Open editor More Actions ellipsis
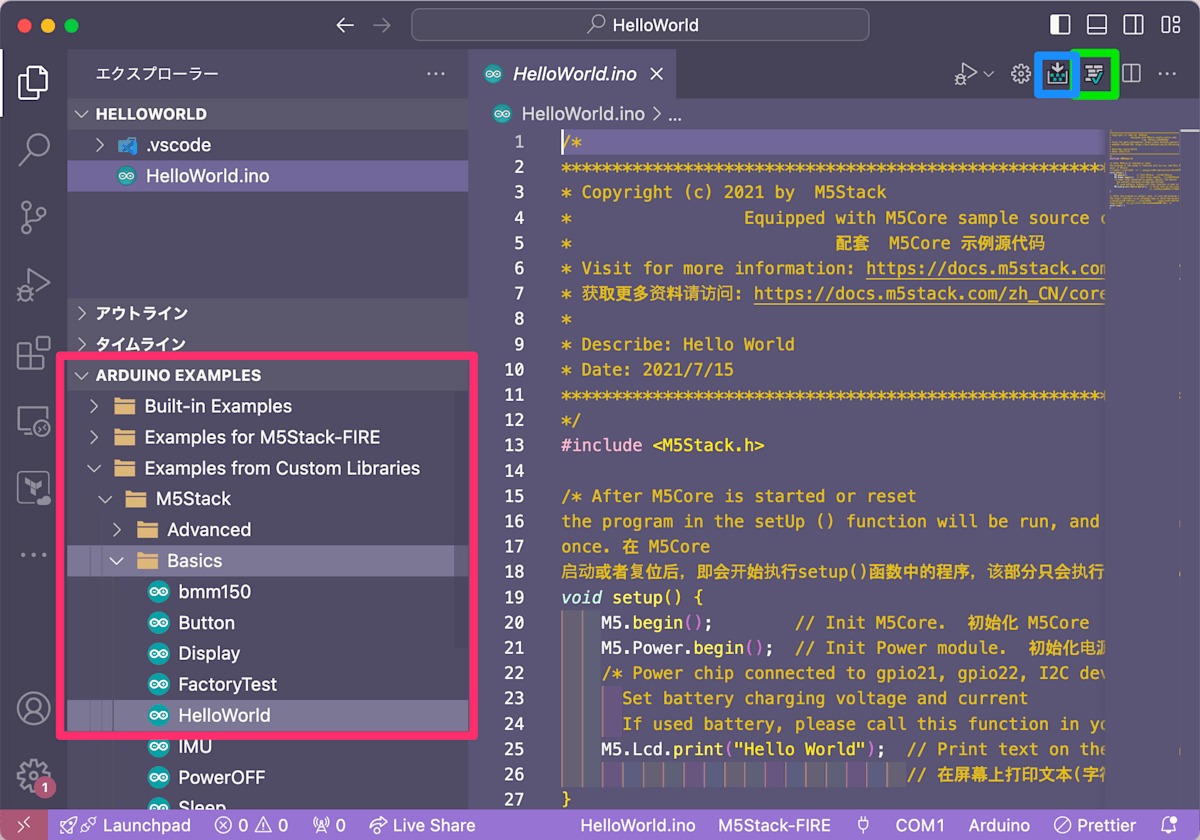The image size is (1200, 840). pos(1167,73)
